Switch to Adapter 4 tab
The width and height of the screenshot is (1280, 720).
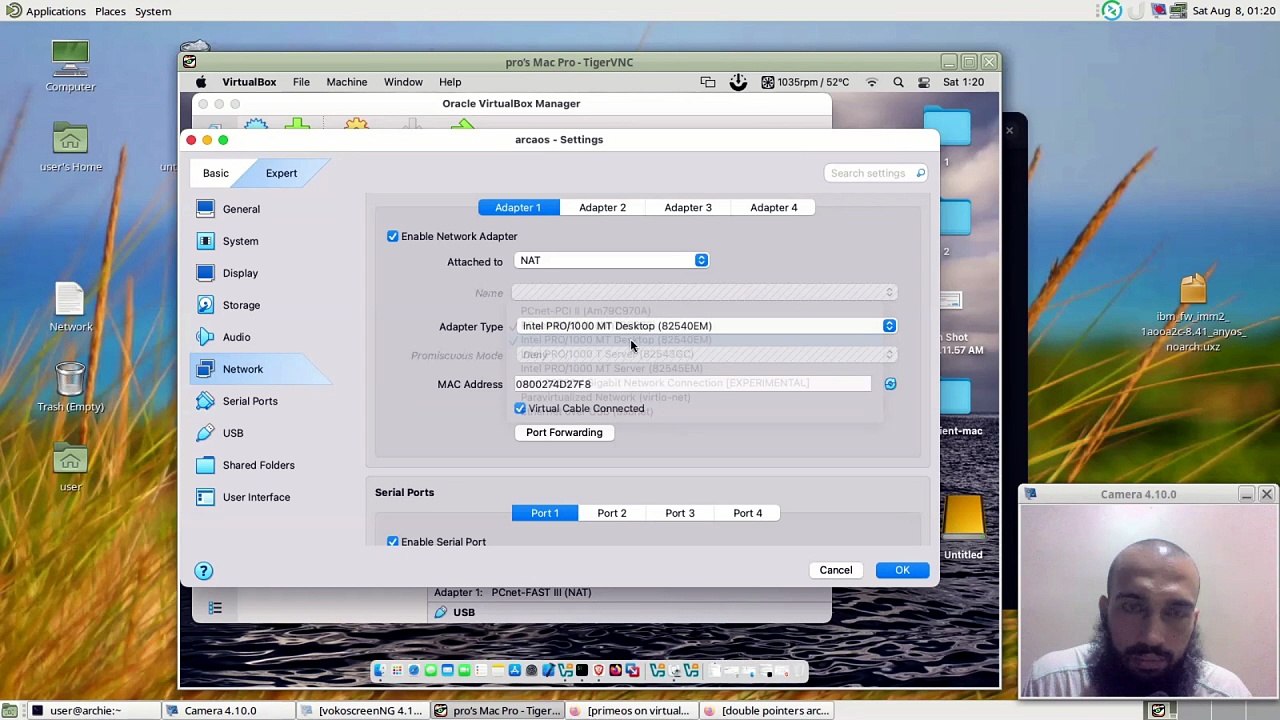pos(774,207)
